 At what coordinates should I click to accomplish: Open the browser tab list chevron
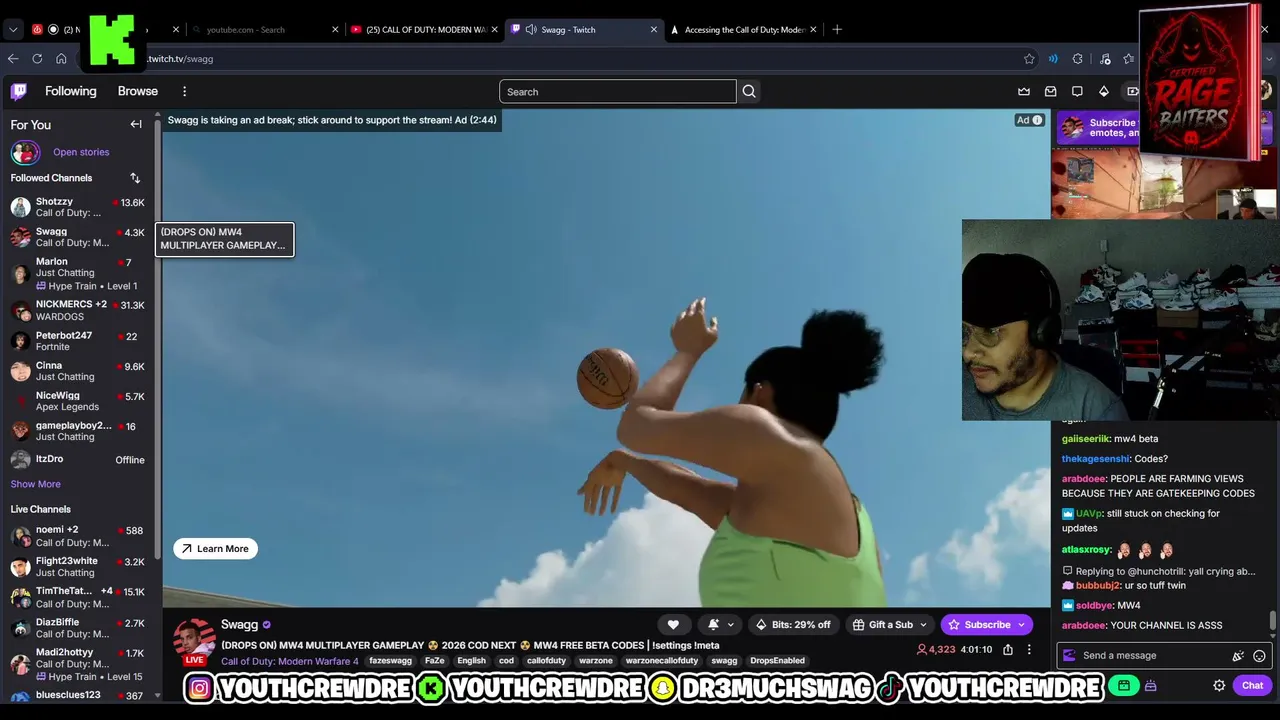pos(13,30)
